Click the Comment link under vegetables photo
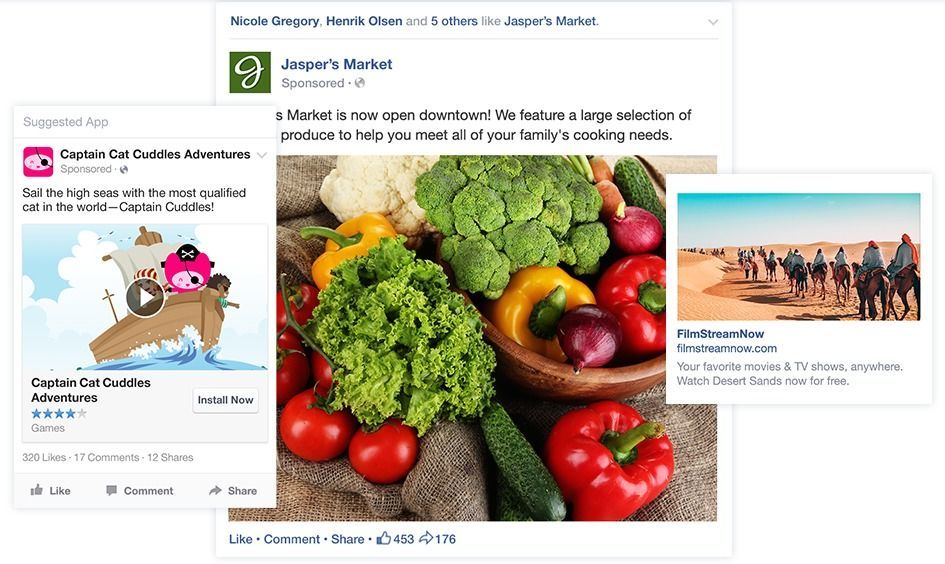Viewport: 945px width, 564px height. tap(292, 539)
